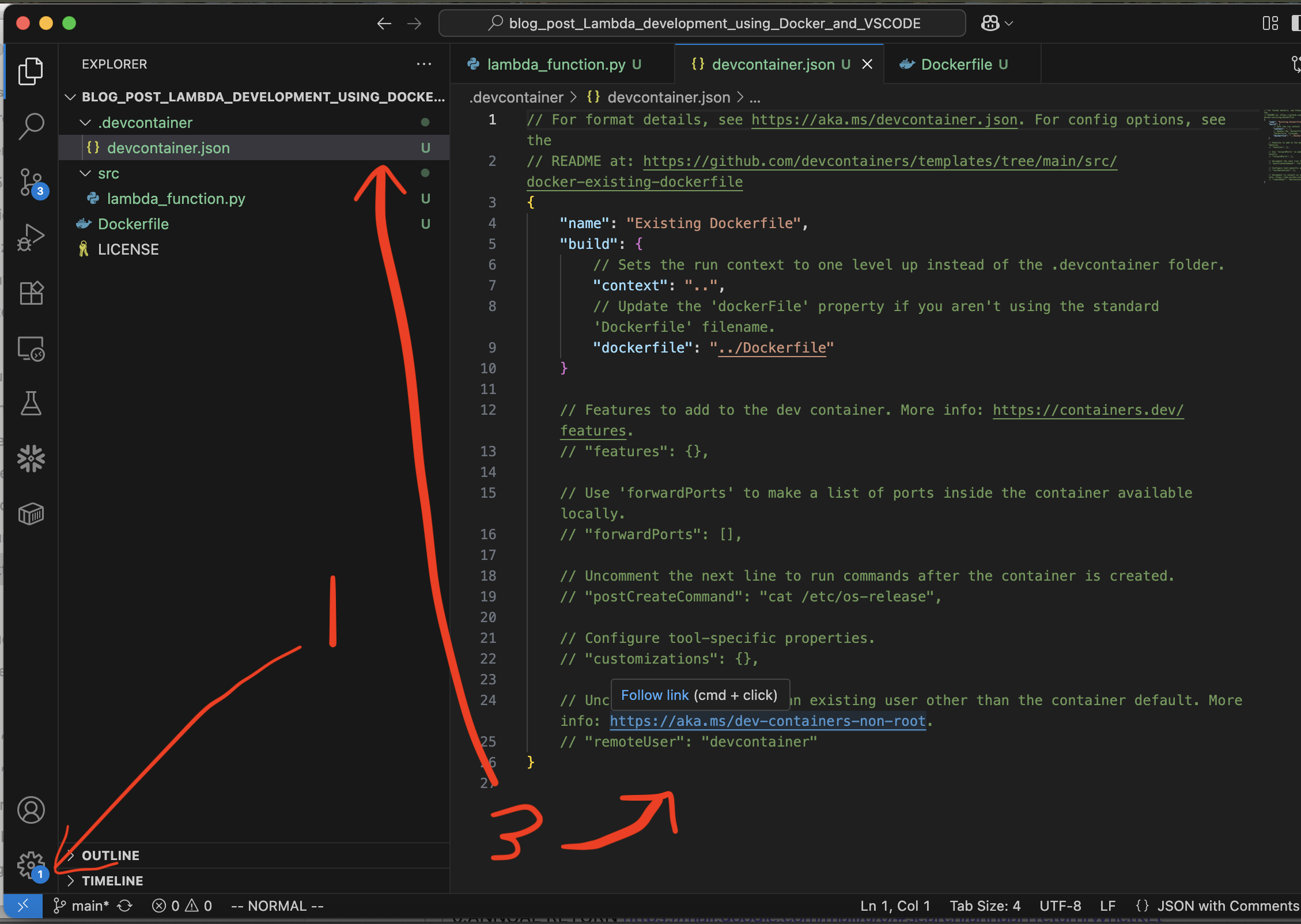The height and width of the screenshot is (924, 1301).
Task: Collapse the .devcontainer folder
Action: pyautogui.click(x=86, y=123)
